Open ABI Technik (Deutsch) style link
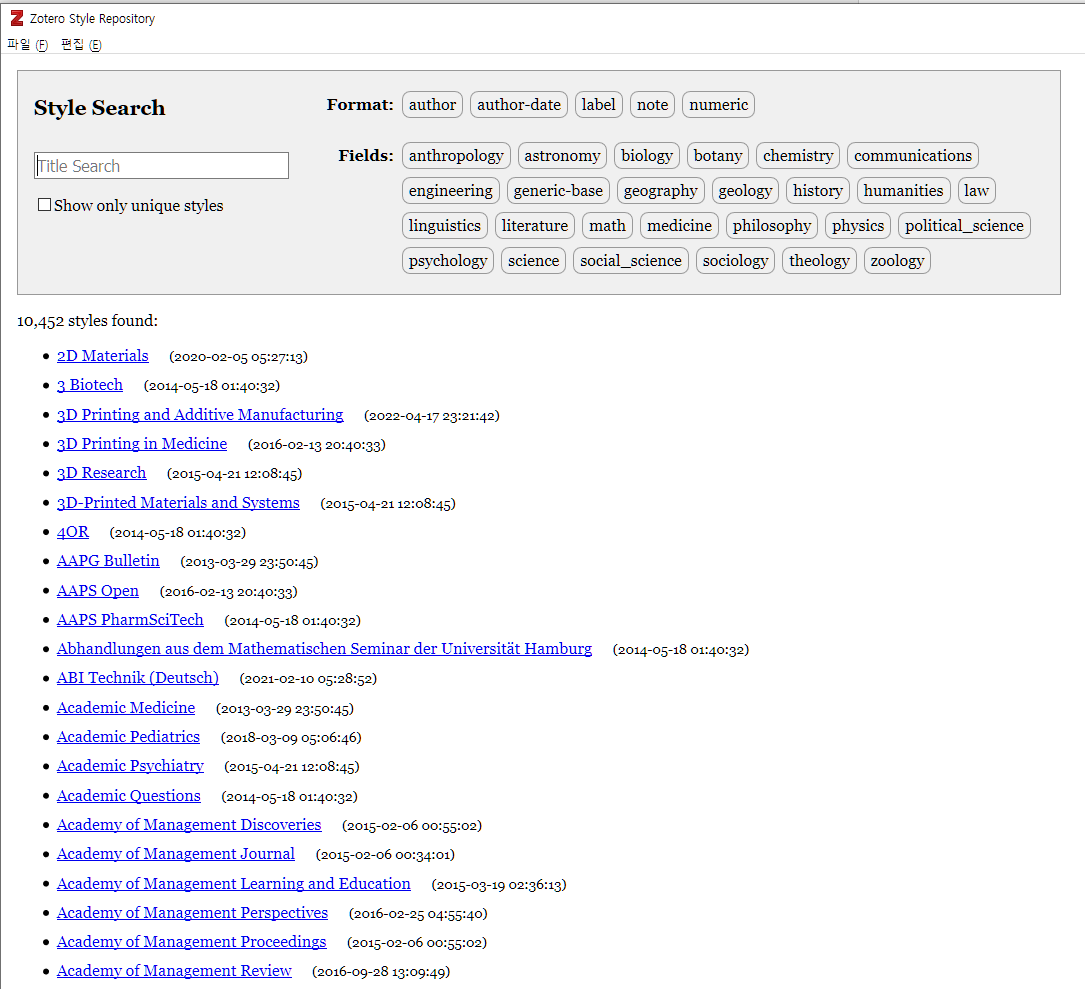Image resolution: width=1085 pixels, height=989 pixels. [x=138, y=678]
